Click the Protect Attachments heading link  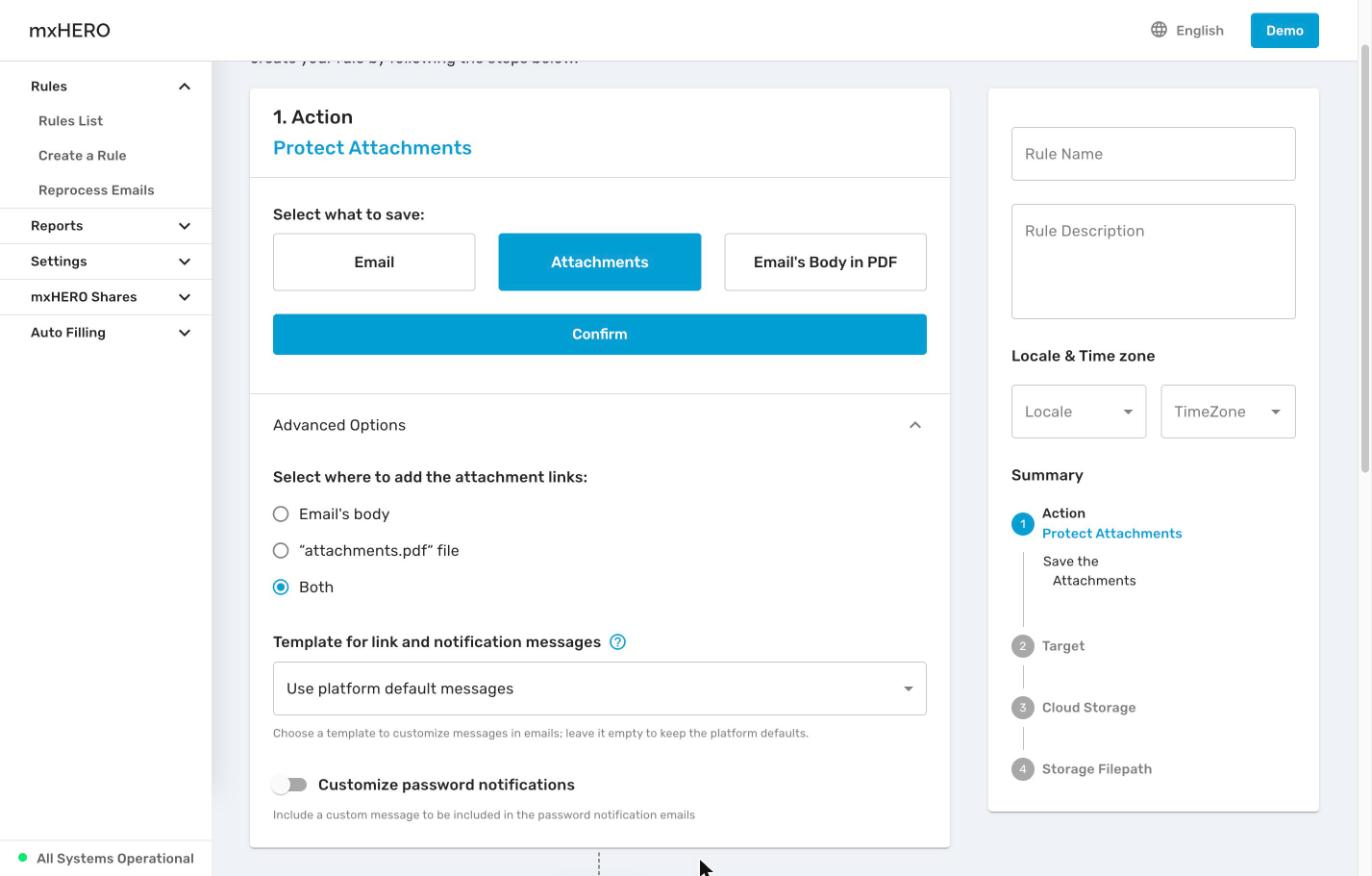pos(372,148)
